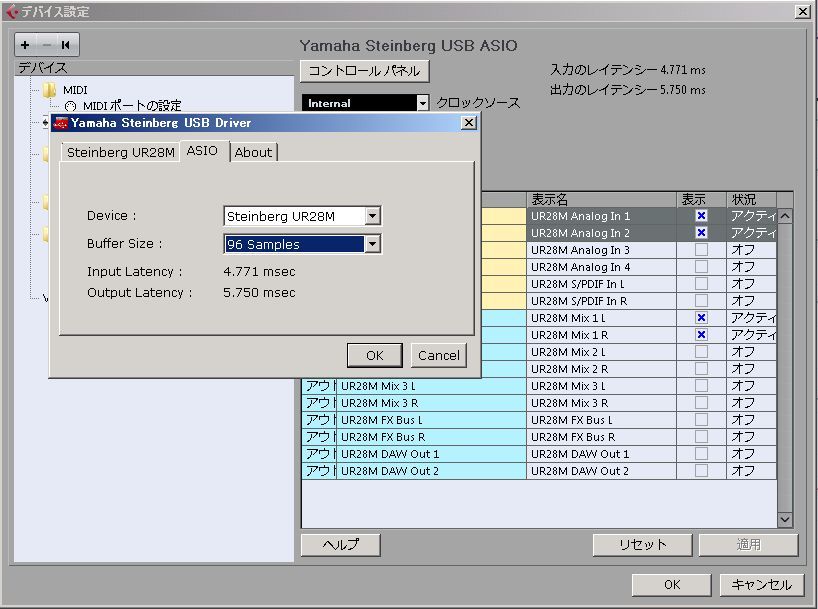Screen dimensions: 818x609
Task: Switch to the Steinberg UR28M tab
Action: 119,153
